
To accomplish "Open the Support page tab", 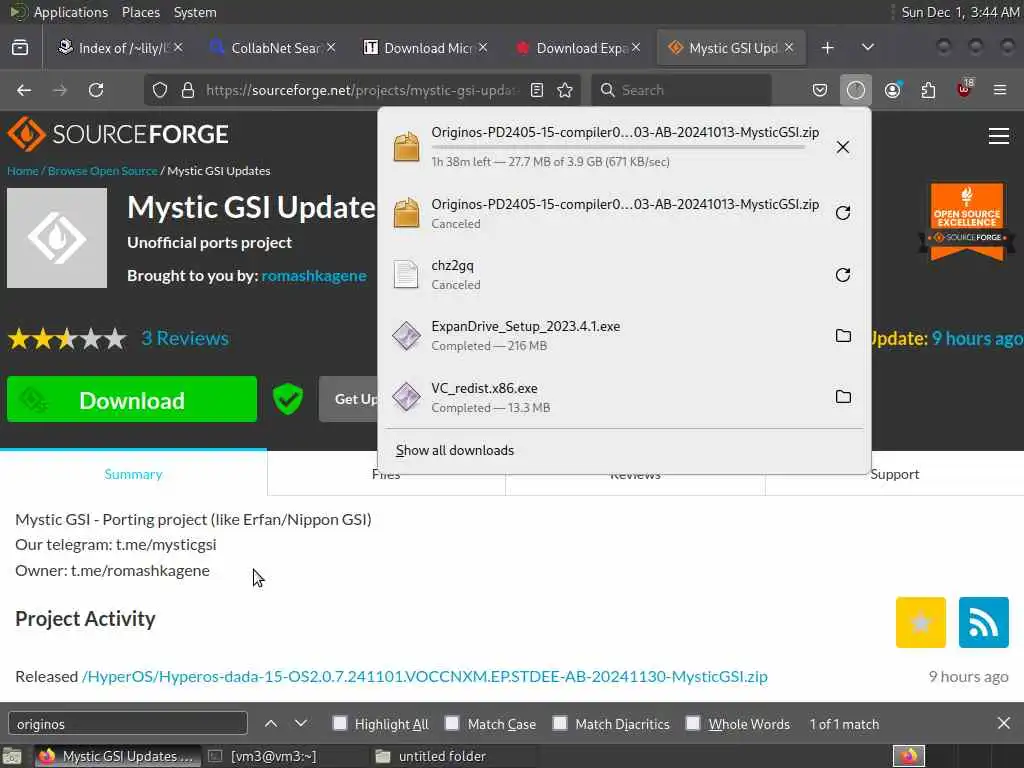I will 894,475.
